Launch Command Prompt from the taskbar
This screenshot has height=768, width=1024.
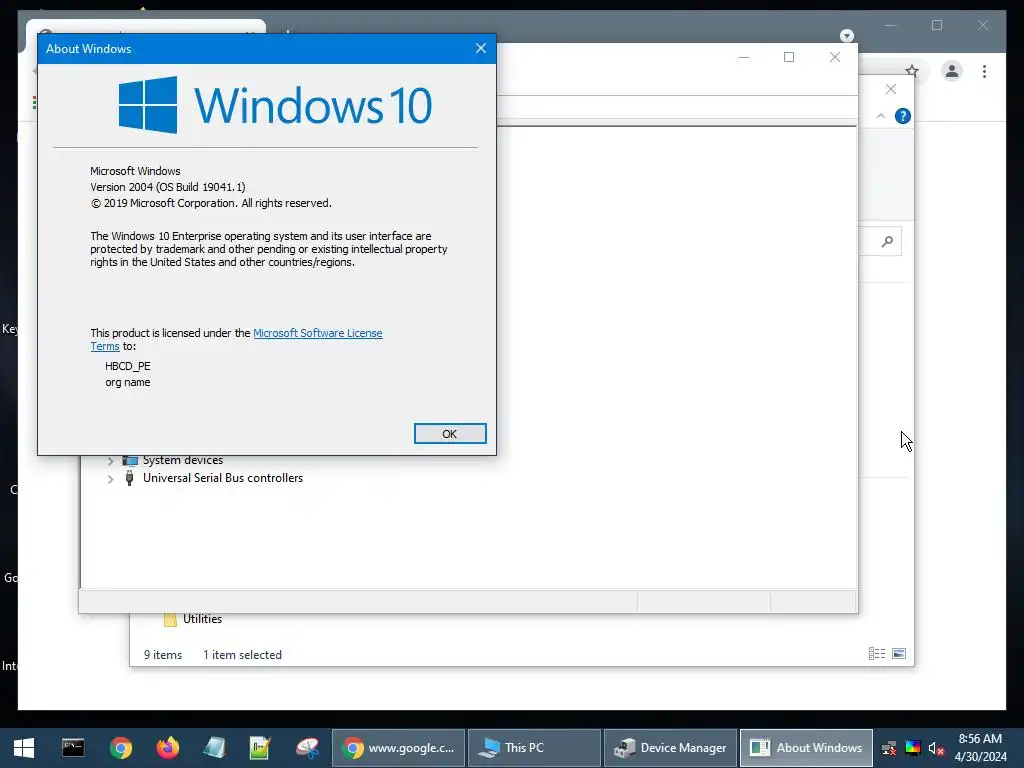[72, 748]
